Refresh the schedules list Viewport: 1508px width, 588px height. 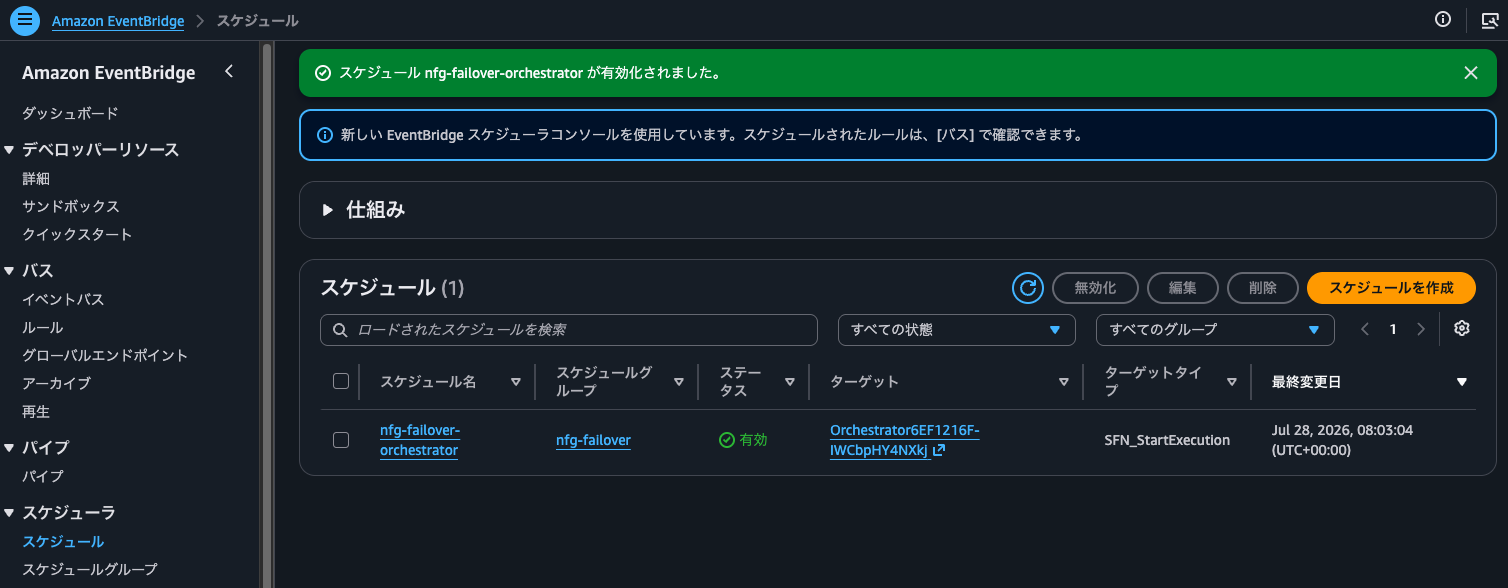pos(1027,288)
